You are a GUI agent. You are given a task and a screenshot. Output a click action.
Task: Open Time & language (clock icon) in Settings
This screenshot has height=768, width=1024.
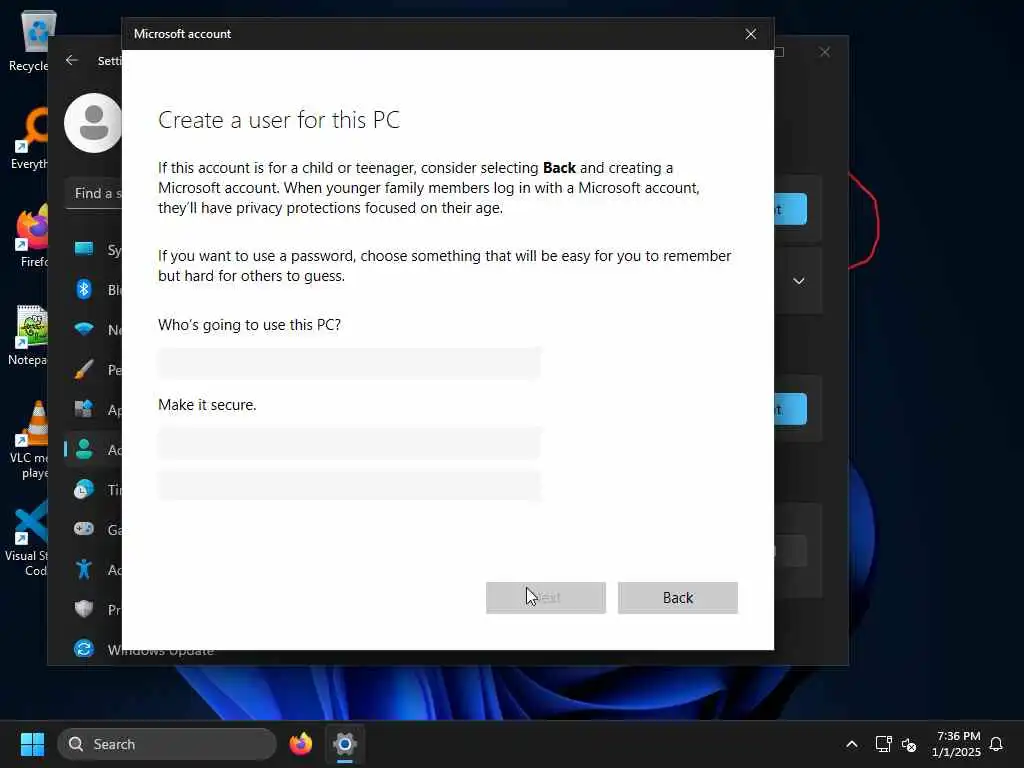point(93,489)
